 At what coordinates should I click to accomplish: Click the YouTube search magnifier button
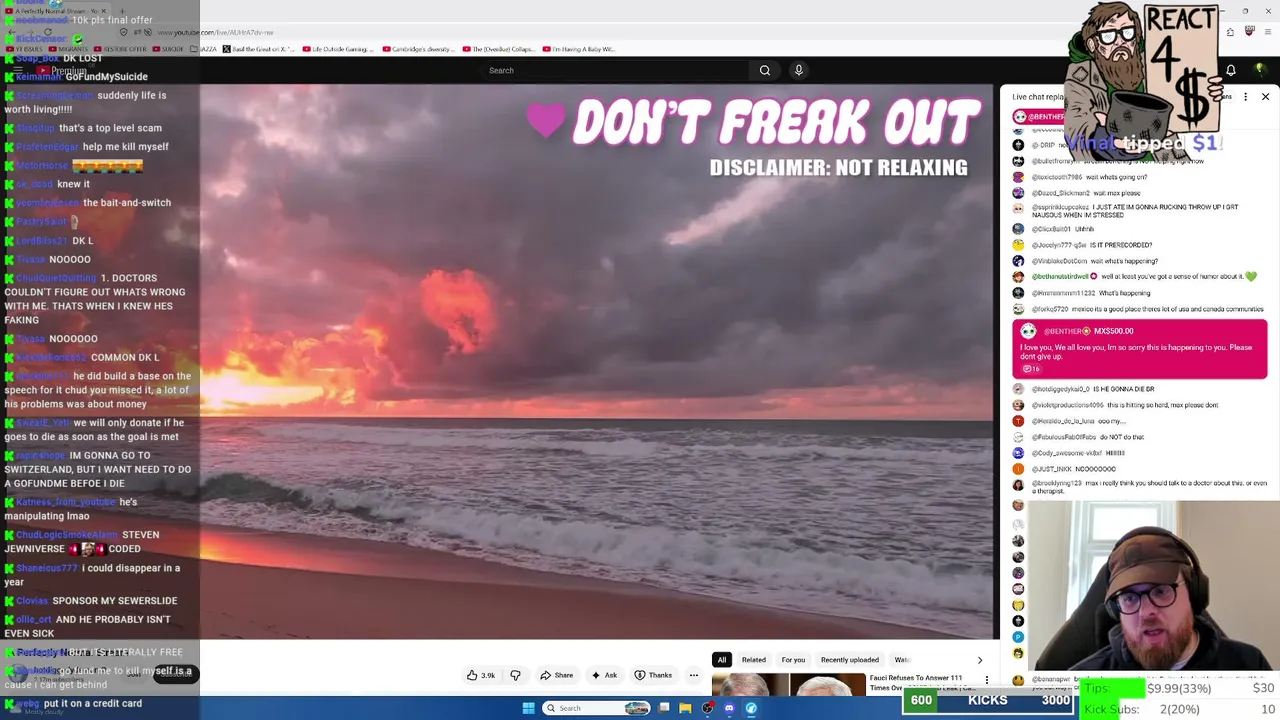[765, 70]
